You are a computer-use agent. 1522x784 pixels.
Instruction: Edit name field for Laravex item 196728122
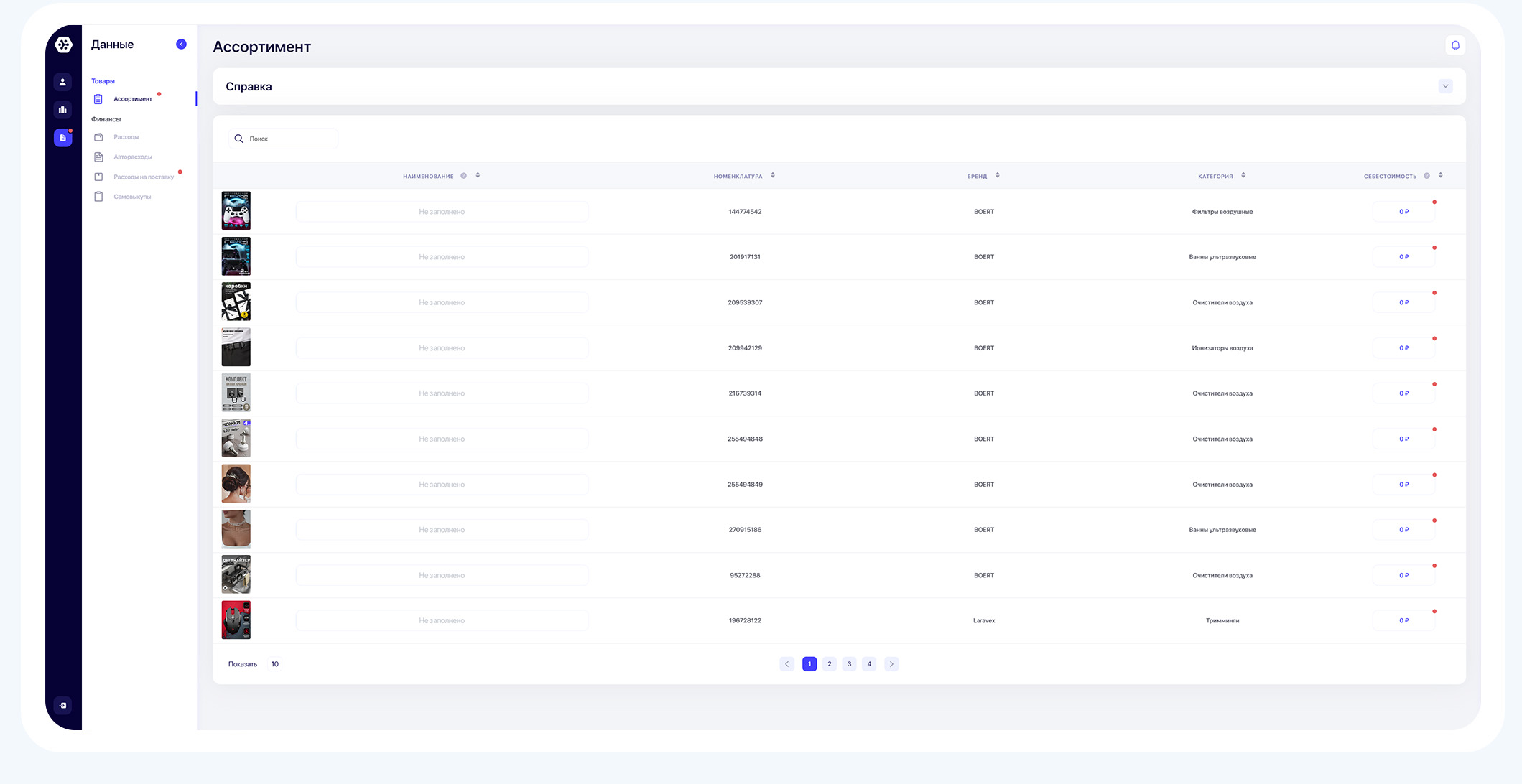point(442,620)
